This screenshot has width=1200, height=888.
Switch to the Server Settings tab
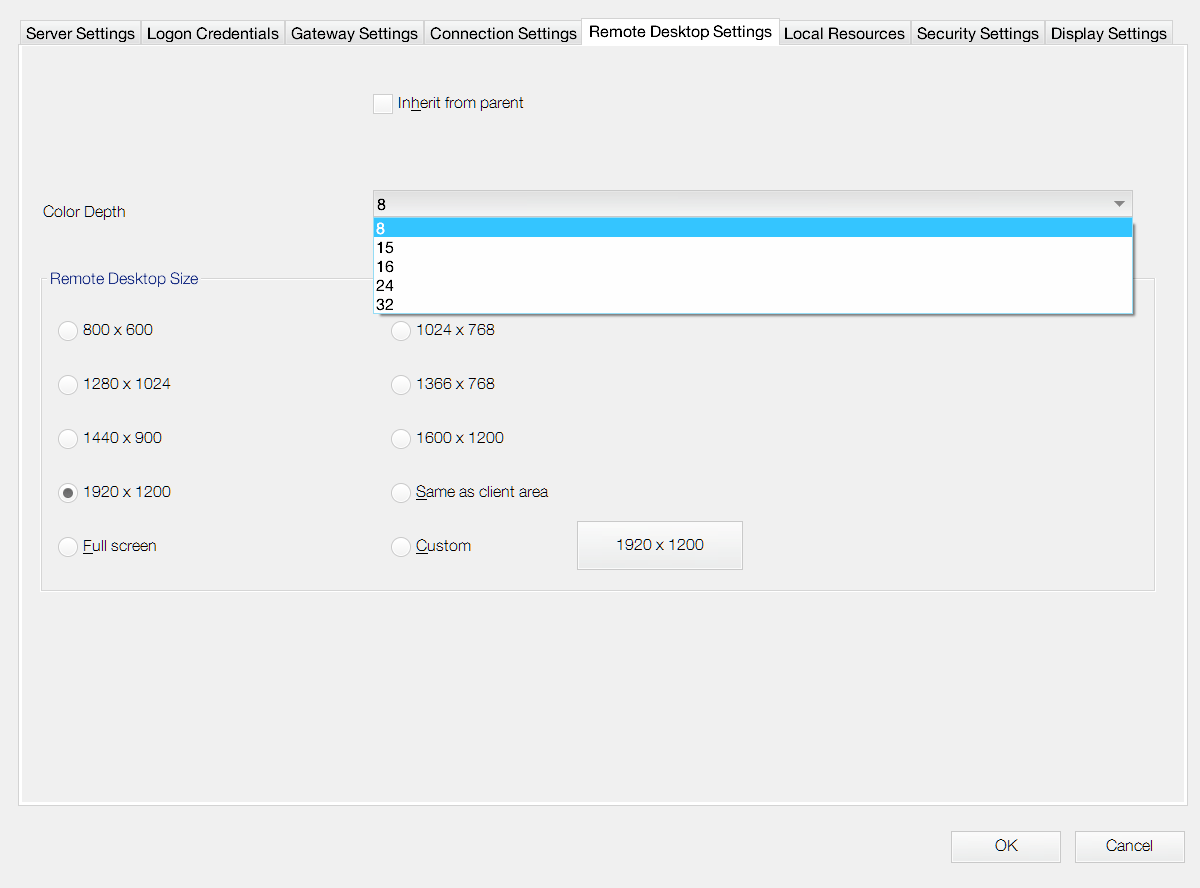[x=80, y=34]
